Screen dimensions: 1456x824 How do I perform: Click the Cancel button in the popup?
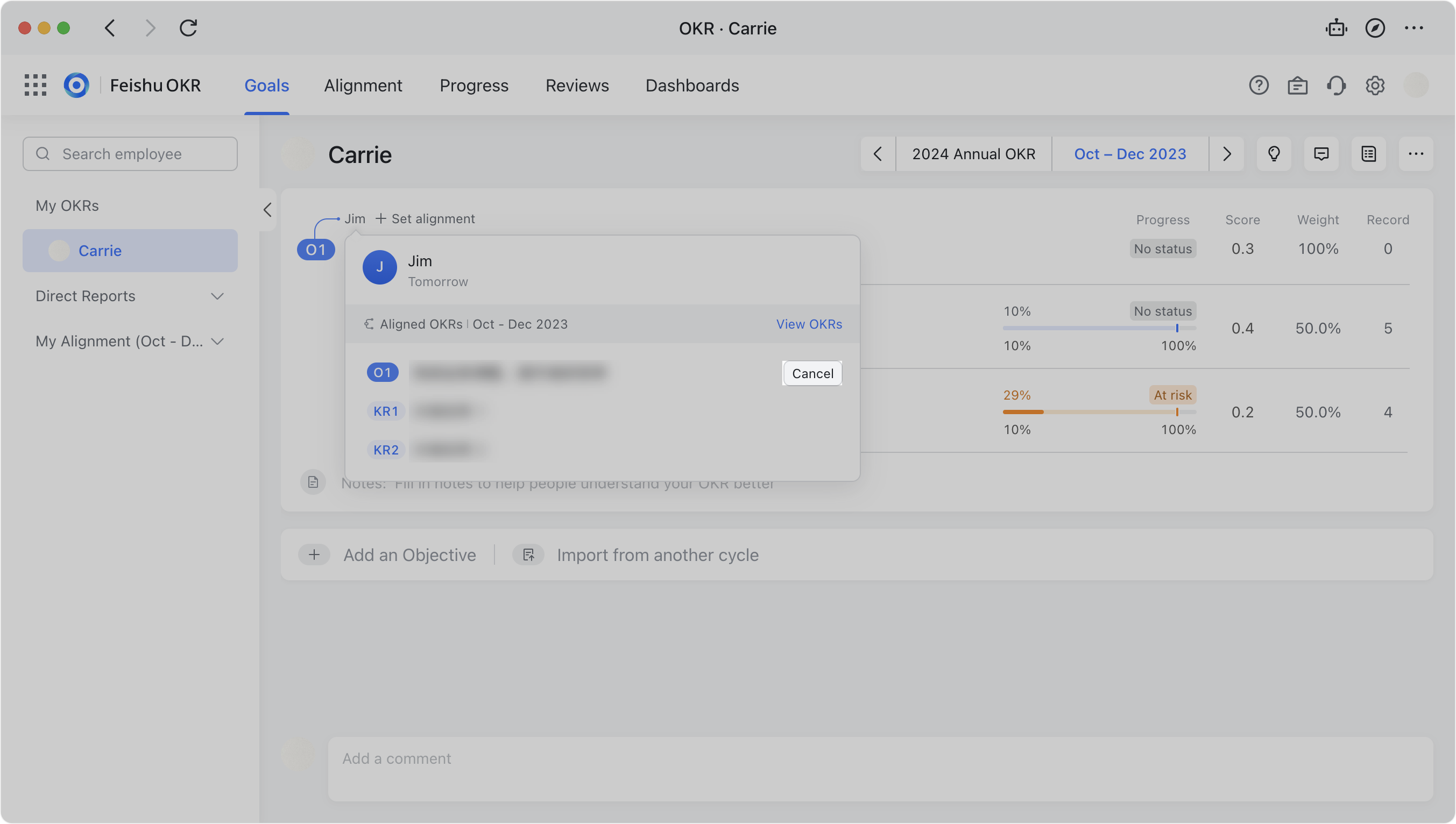[812, 373]
